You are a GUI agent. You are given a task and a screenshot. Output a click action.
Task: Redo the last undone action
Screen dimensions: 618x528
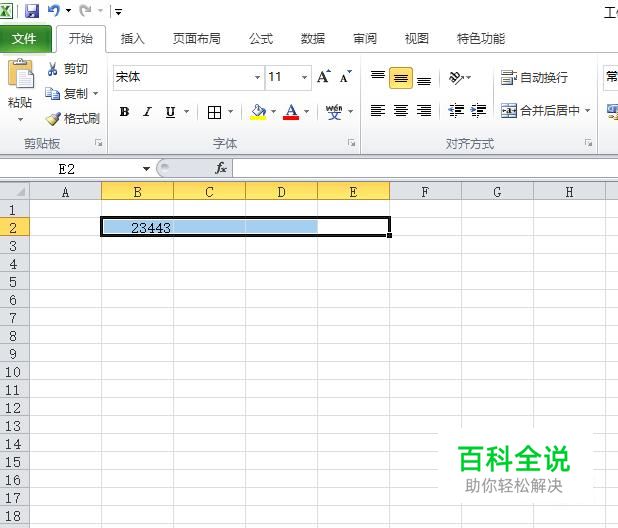point(85,11)
